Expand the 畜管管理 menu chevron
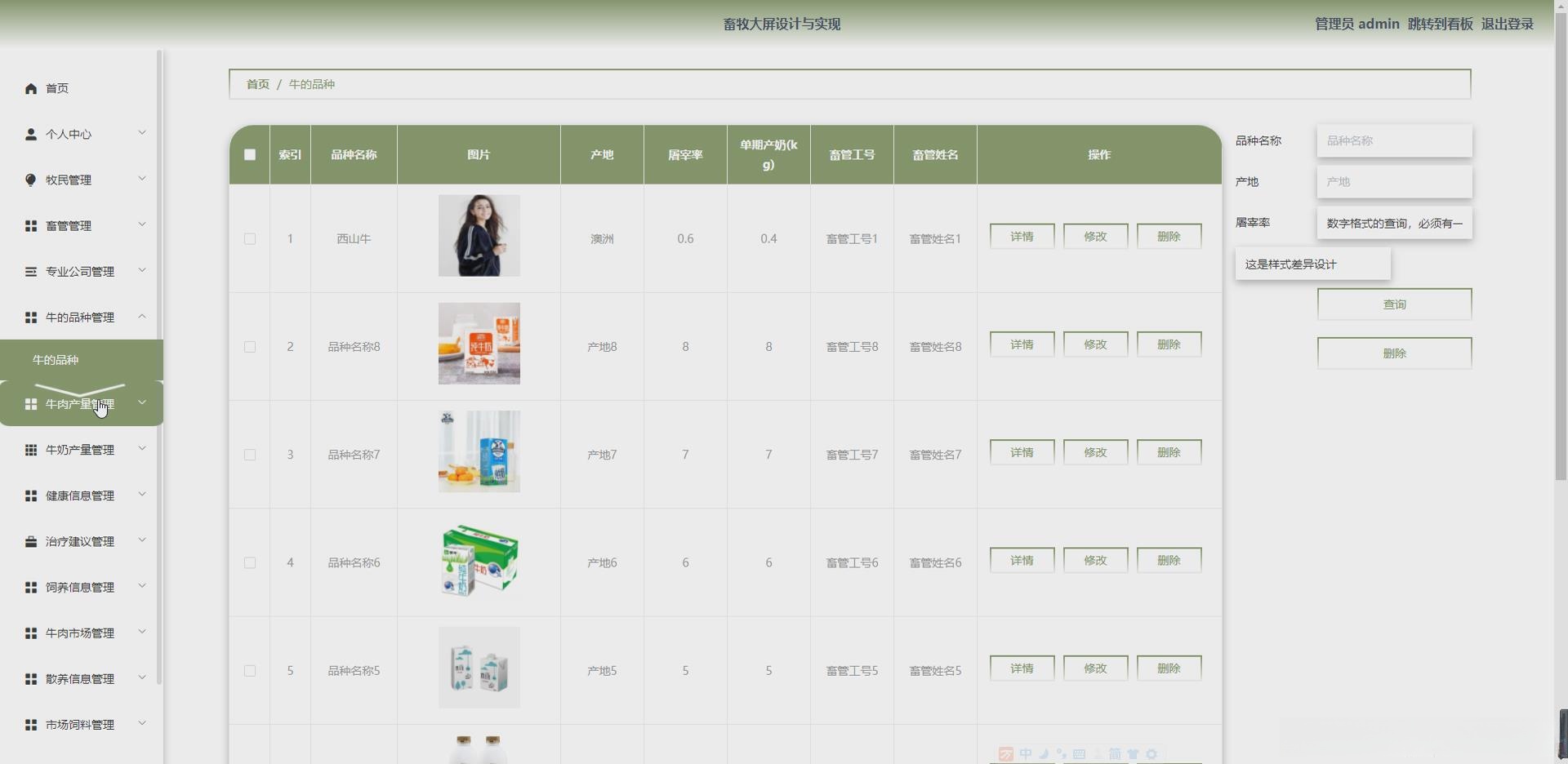Screen dimensions: 1568x764 click(x=142, y=224)
